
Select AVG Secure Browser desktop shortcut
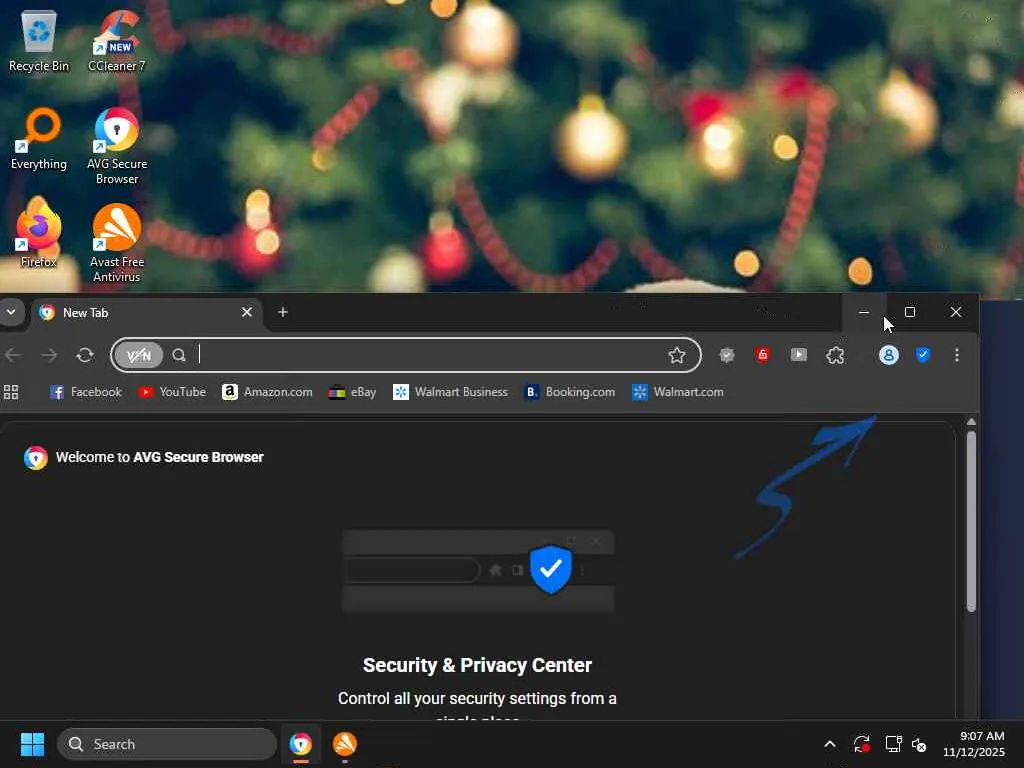click(x=117, y=146)
